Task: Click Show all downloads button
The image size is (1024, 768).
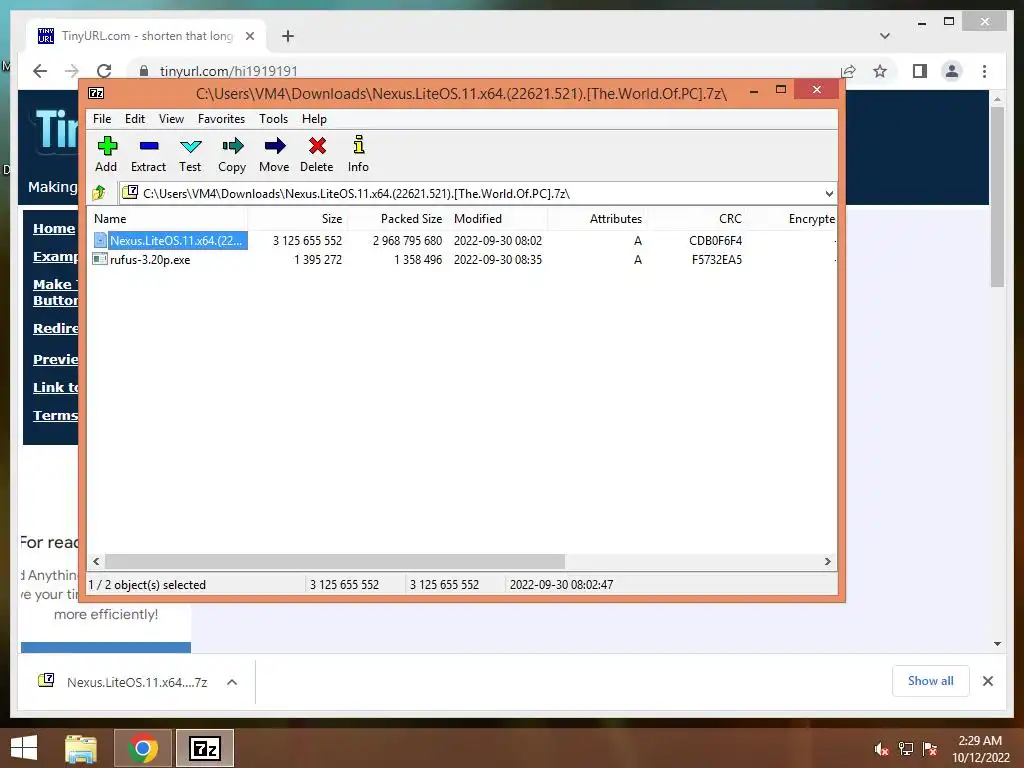Action: pyautogui.click(x=931, y=681)
